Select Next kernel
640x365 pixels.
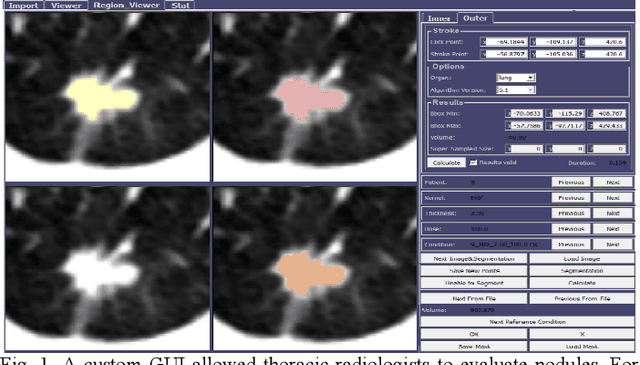click(x=613, y=198)
